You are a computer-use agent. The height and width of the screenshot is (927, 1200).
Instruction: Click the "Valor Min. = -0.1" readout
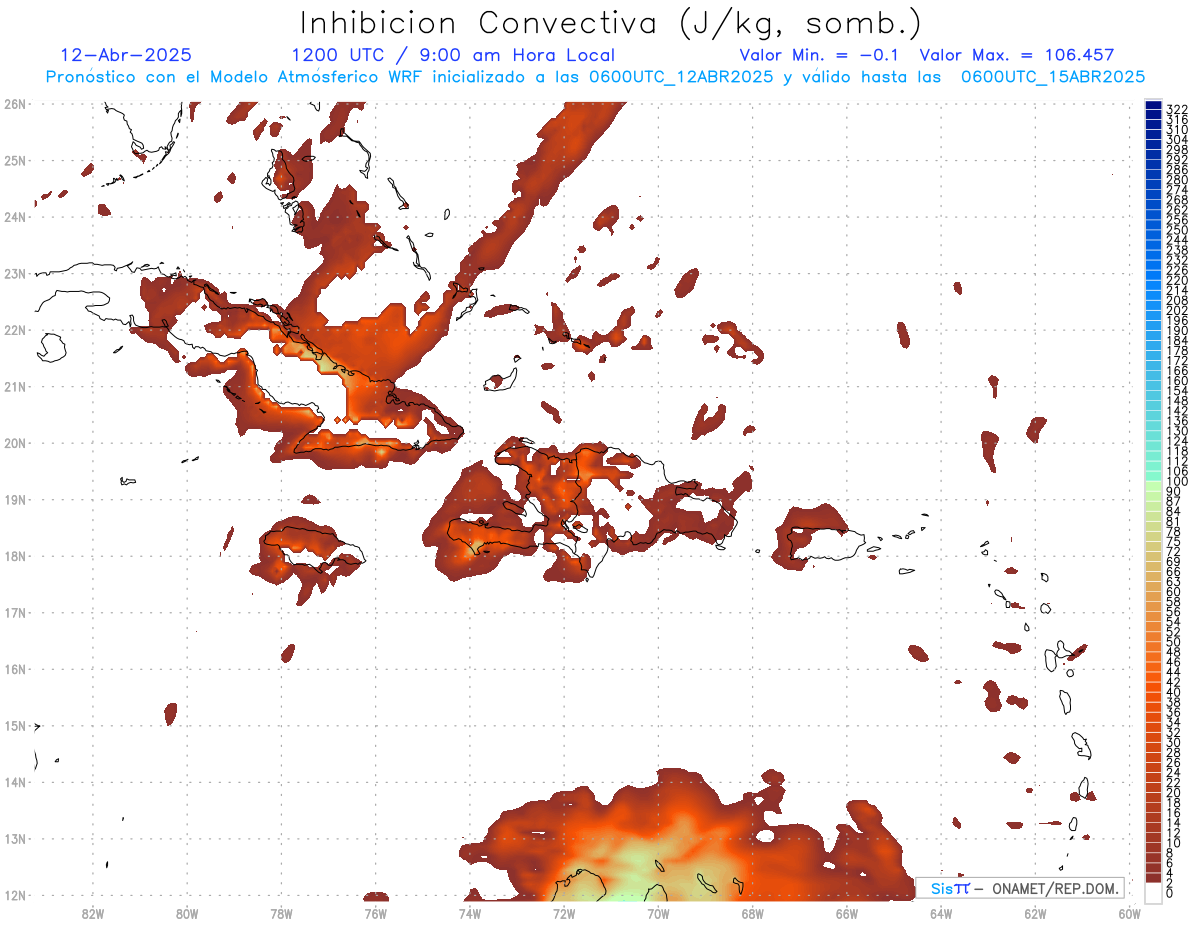click(821, 55)
